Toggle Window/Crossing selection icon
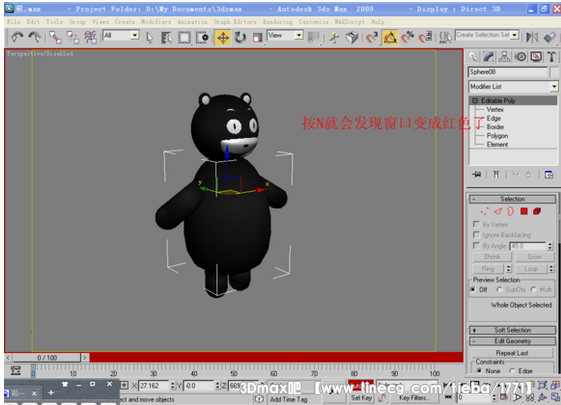This screenshot has height=405, width=561. tap(202, 37)
